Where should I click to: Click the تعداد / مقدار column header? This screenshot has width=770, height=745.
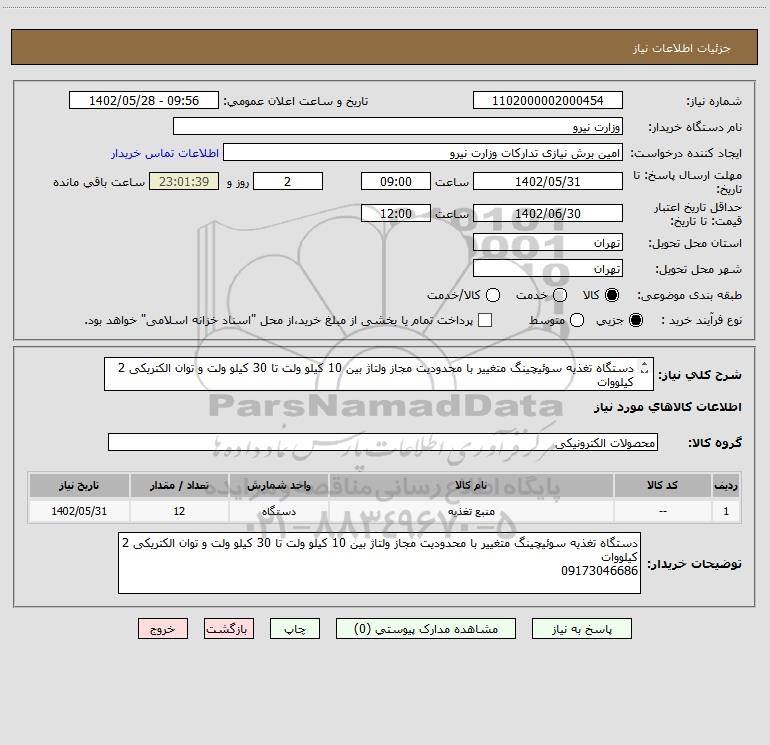[x=179, y=485]
